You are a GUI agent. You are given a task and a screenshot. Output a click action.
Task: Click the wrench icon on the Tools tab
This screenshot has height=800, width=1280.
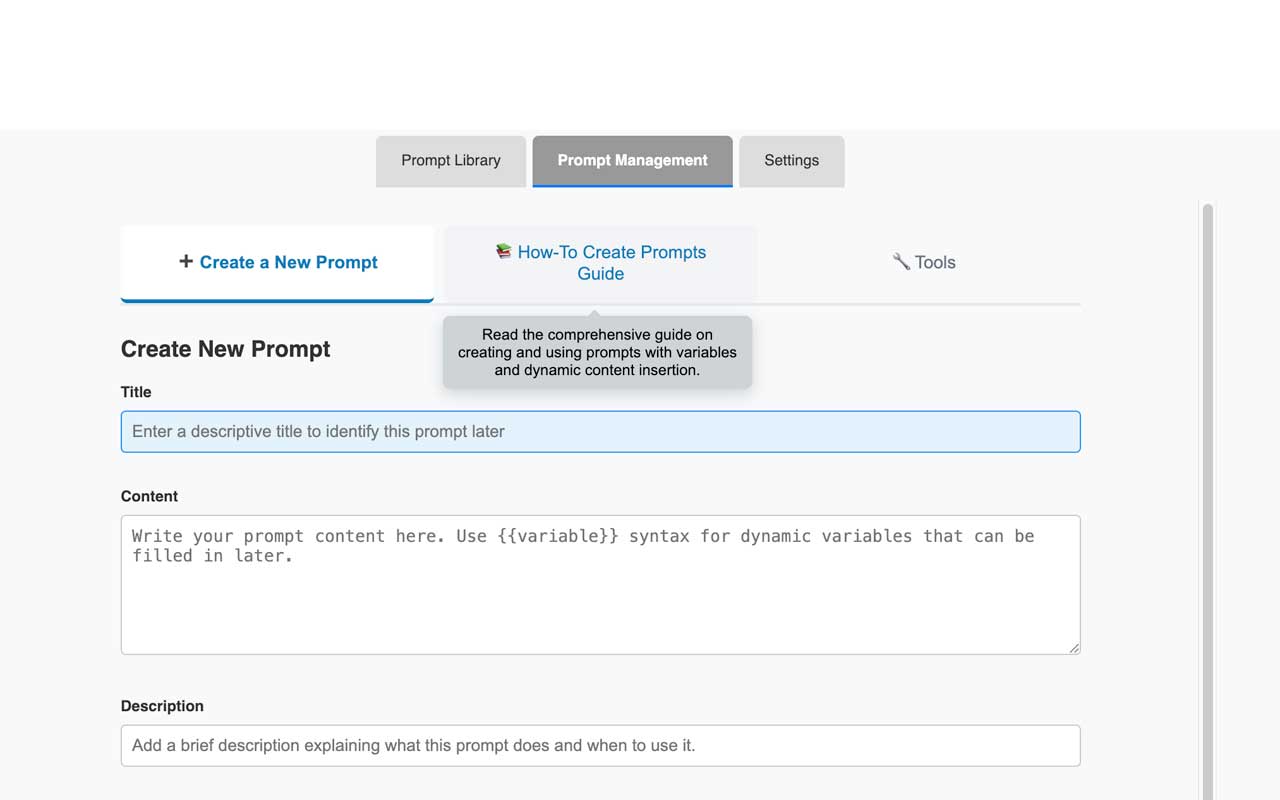901,261
